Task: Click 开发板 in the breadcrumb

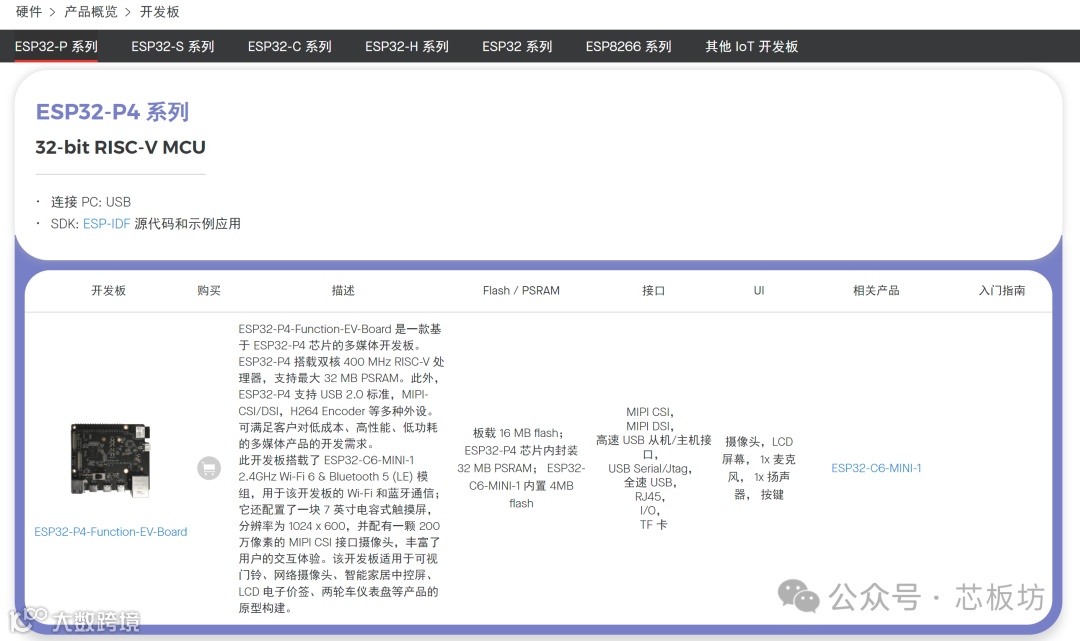Action: tap(160, 12)
